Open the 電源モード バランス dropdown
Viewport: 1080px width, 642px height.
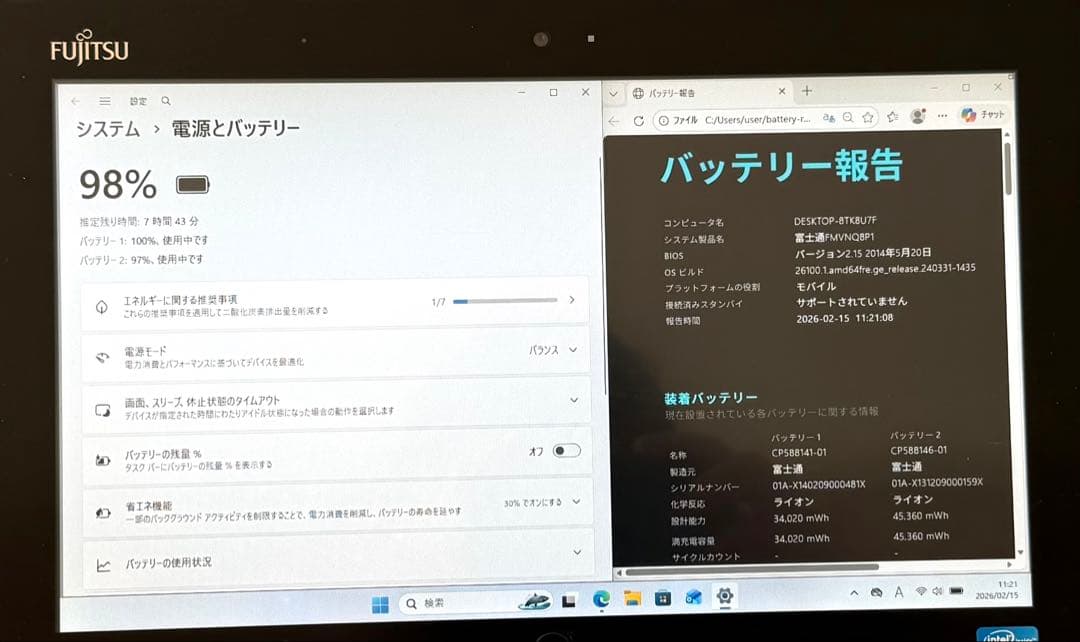[x=553, y=350]
